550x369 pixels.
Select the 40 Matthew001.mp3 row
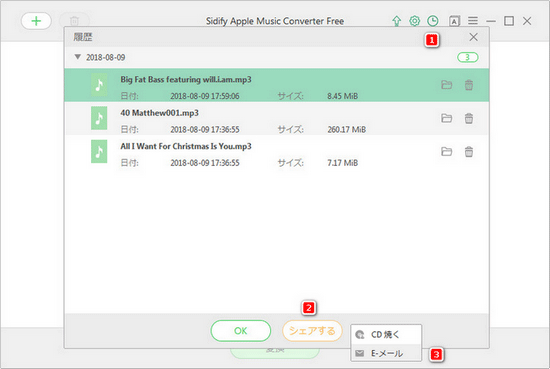(277, 119)
